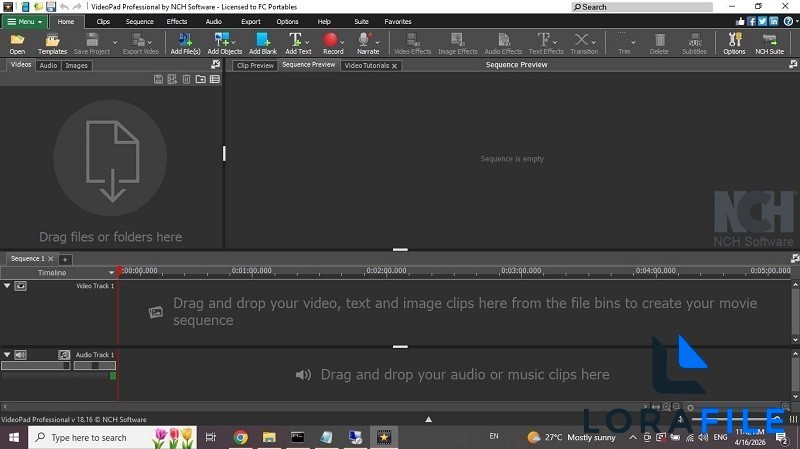Screen dimensions: 800x449
Task: Click the Type here to search box
Action: tap(112, 437)
